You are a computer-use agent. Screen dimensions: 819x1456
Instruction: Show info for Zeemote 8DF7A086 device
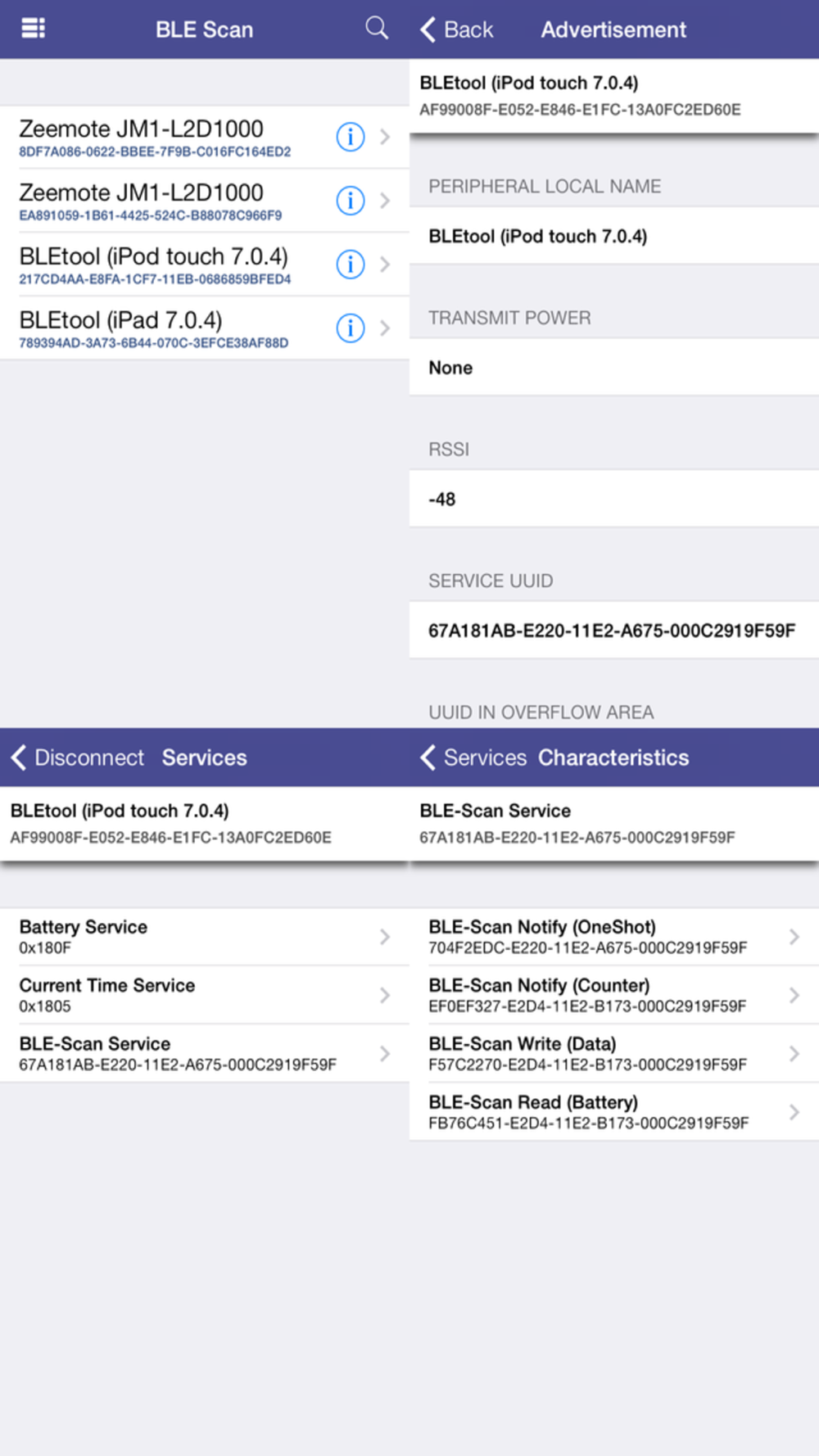[x=351, y=137]
